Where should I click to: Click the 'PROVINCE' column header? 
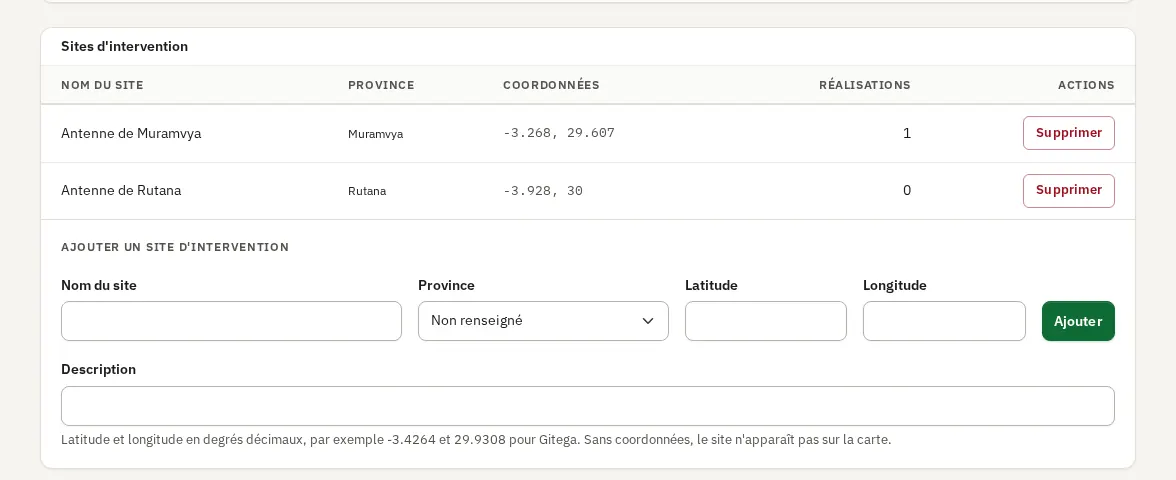pos(381,85)
